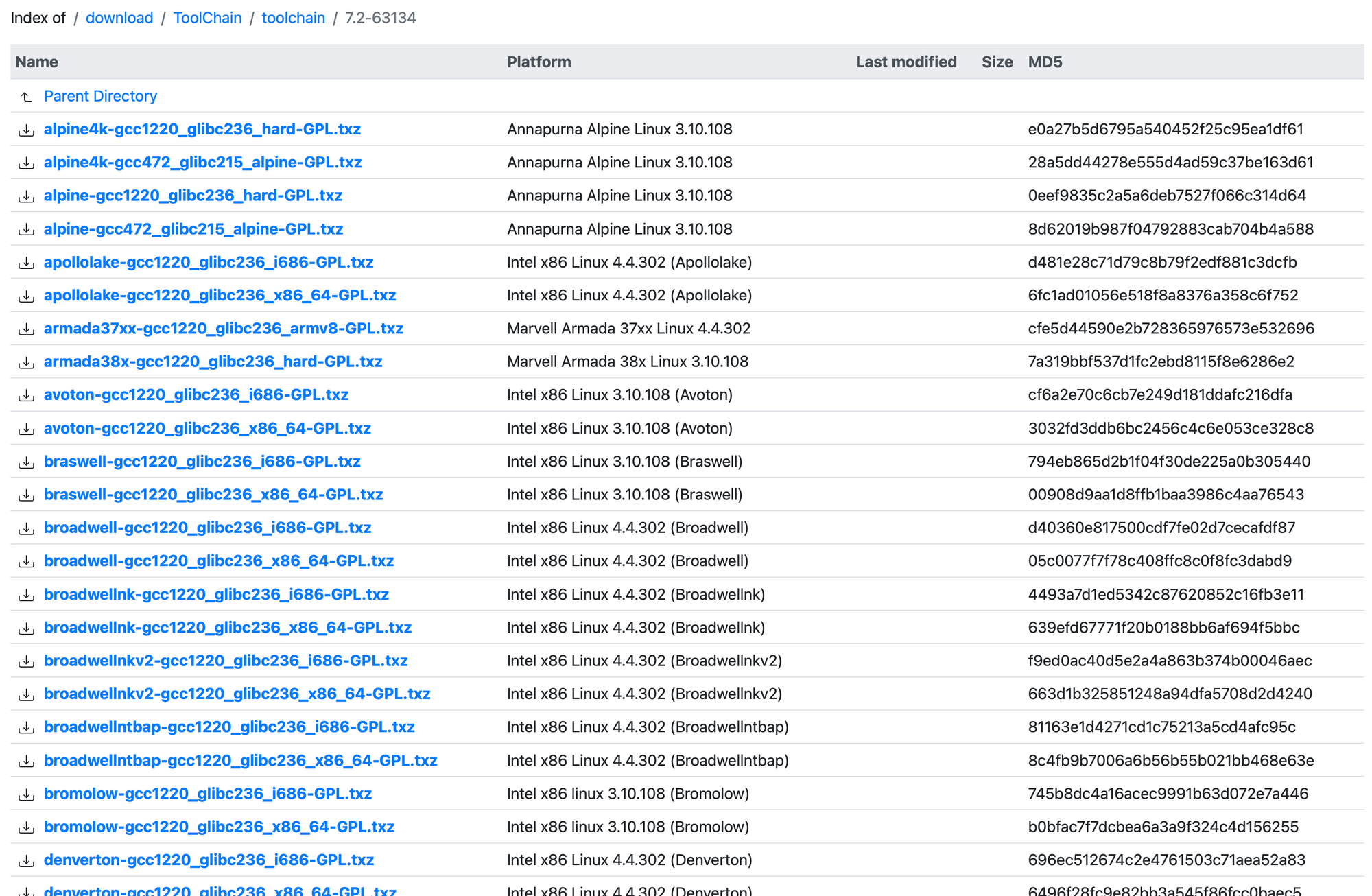
Task: Click download icon for denverton-gcc1220_glibc236_i686-GPL.txz
Action: point(26,860)
